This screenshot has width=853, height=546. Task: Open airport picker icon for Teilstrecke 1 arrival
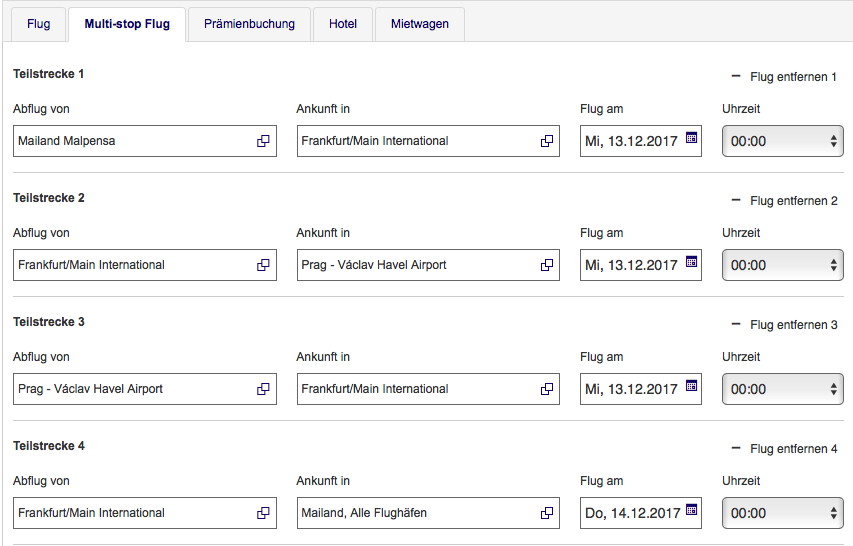click(547, 141)
